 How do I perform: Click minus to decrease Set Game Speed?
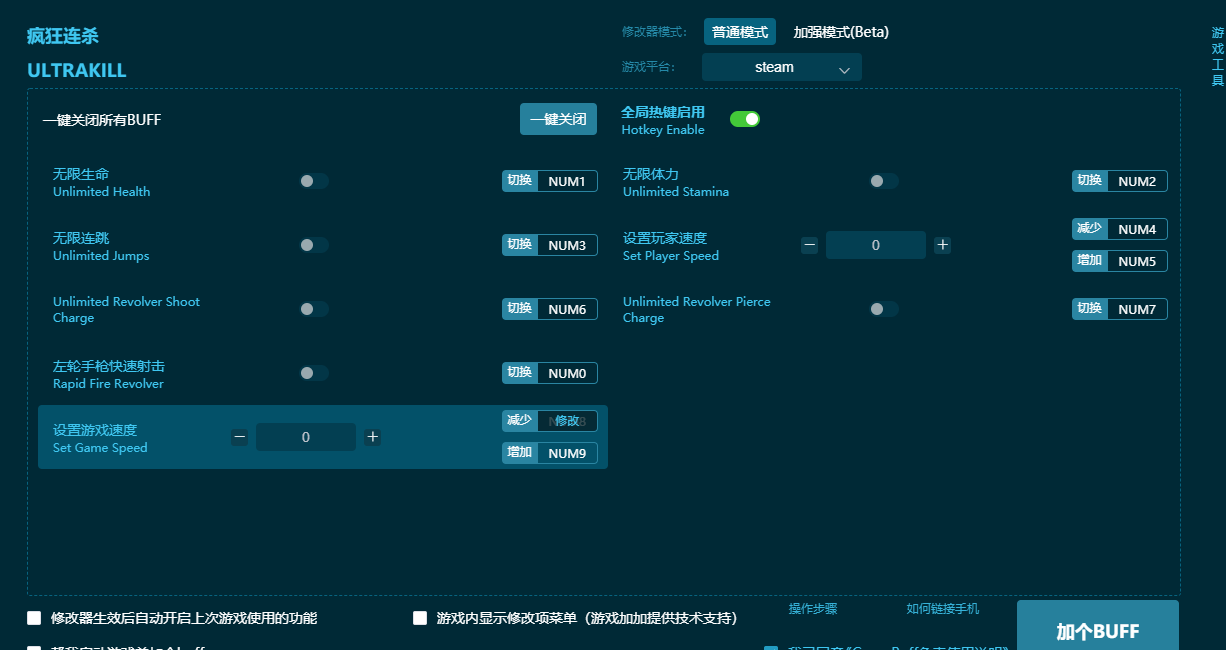pyautogui.click(x=239, y=437)
